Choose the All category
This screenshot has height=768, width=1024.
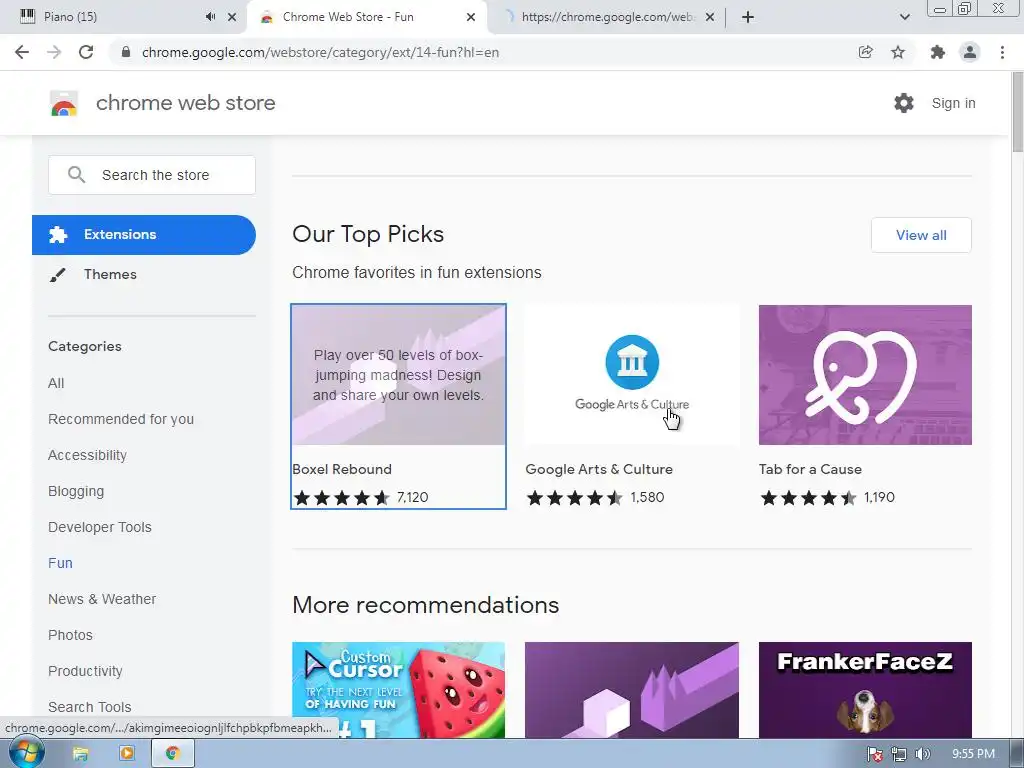click(56, 383)
